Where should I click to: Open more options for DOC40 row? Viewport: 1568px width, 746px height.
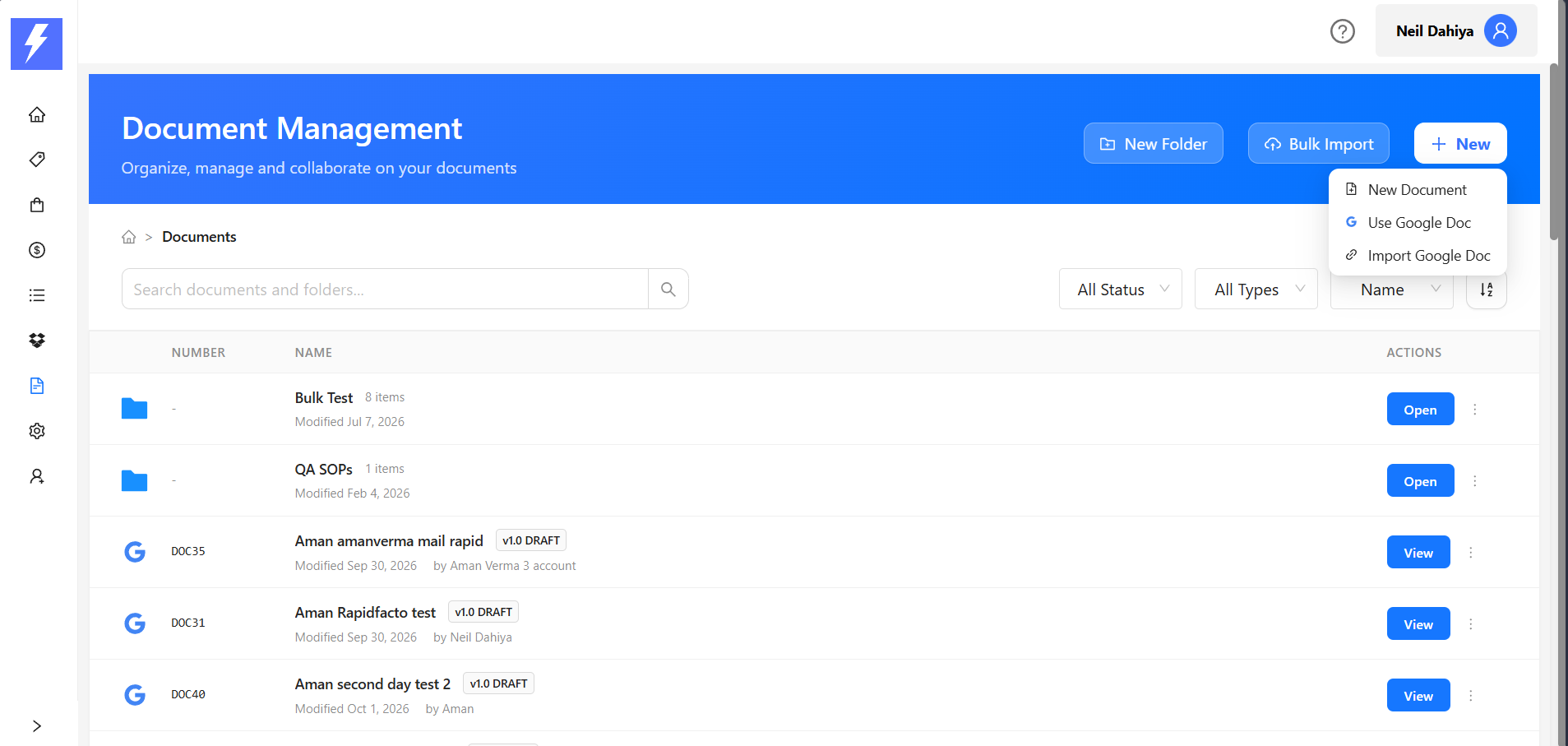point(1471,695)
